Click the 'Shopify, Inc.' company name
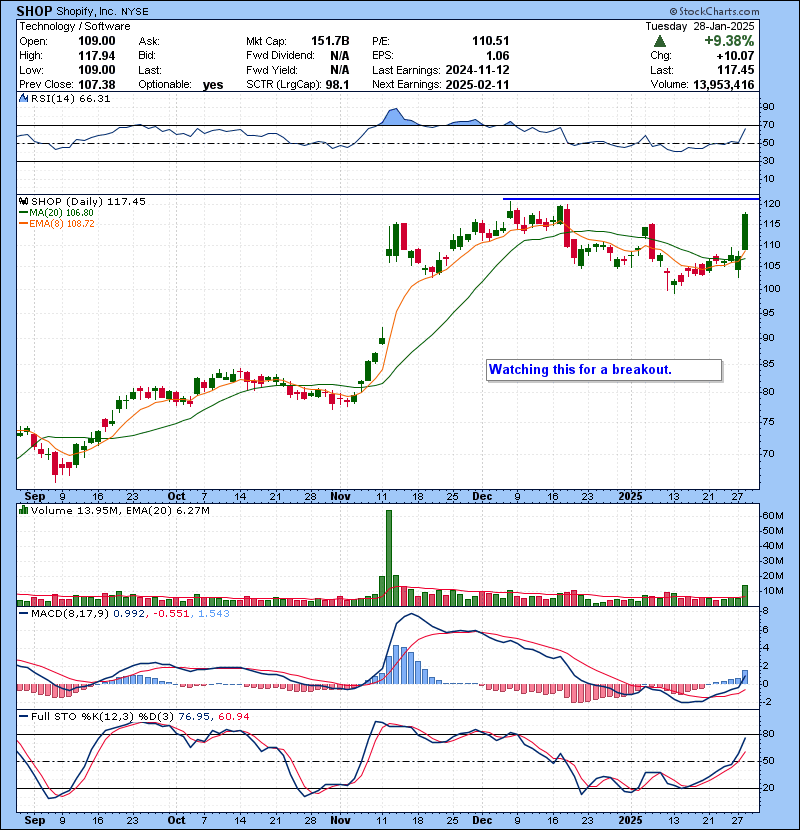Screen dimensions: 800x830 pyautogui.click(x=85, y=11)
